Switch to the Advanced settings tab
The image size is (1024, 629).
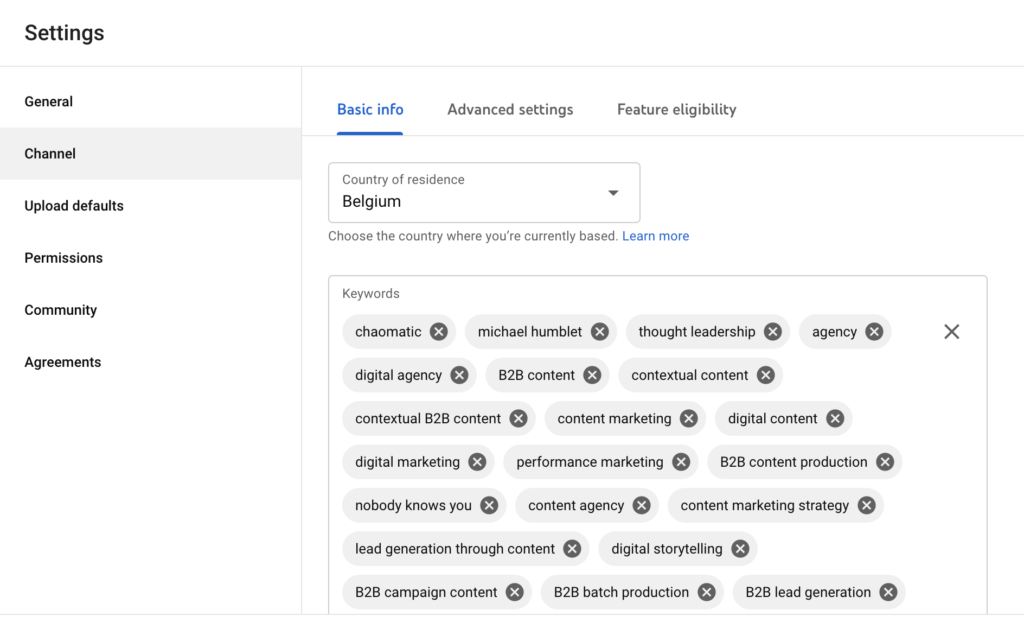pyautogui.click(x=510, y=110)
